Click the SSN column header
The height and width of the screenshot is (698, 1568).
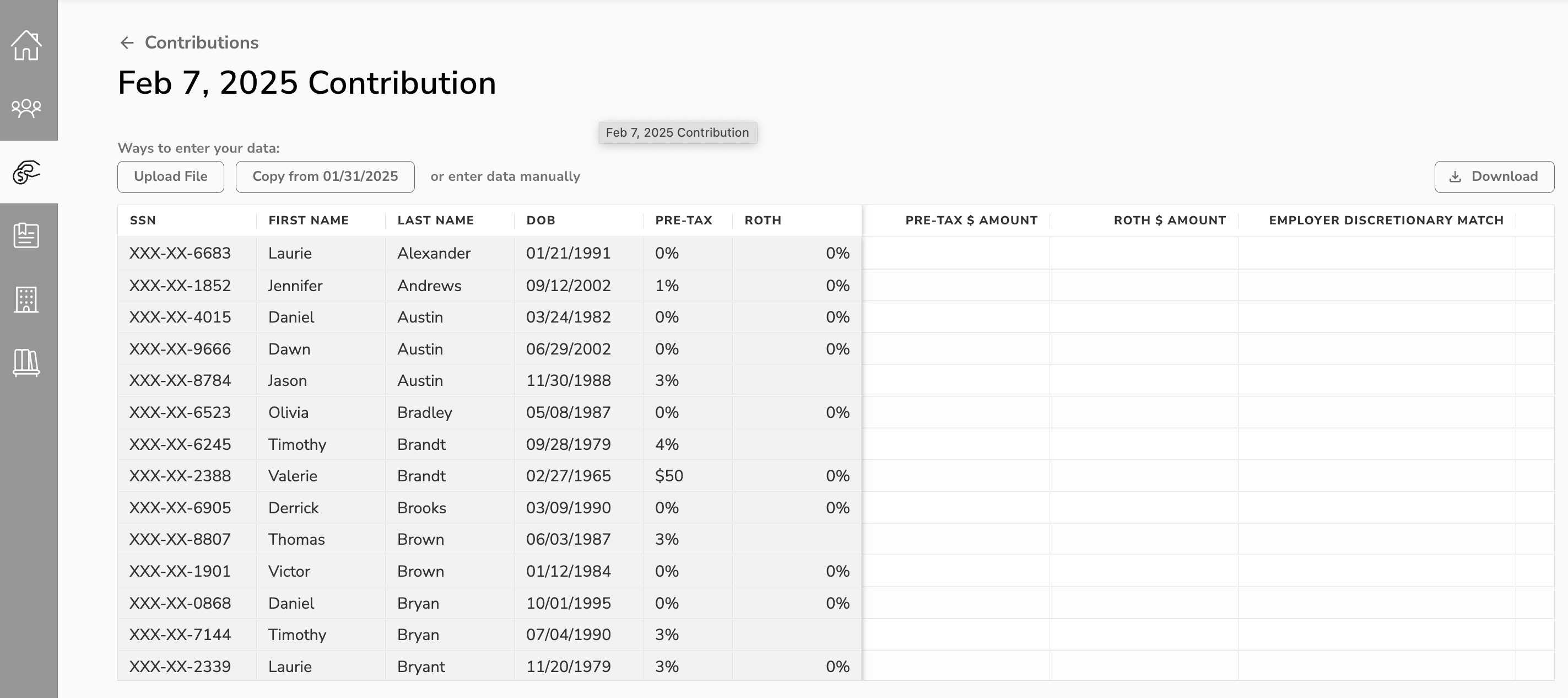tap(143, 221)
